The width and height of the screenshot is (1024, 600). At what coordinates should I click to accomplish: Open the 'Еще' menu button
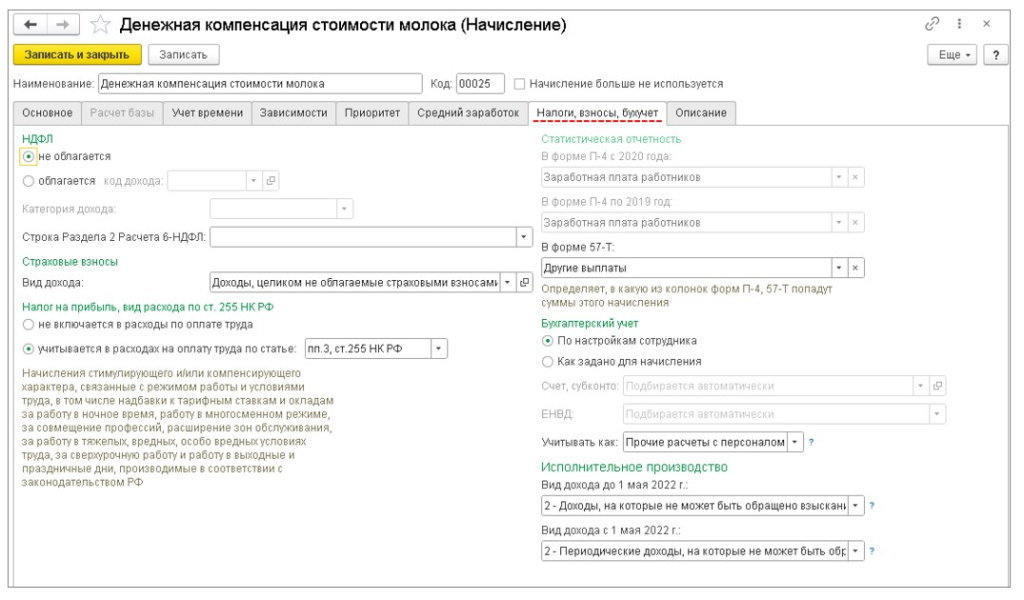[956, 53]
